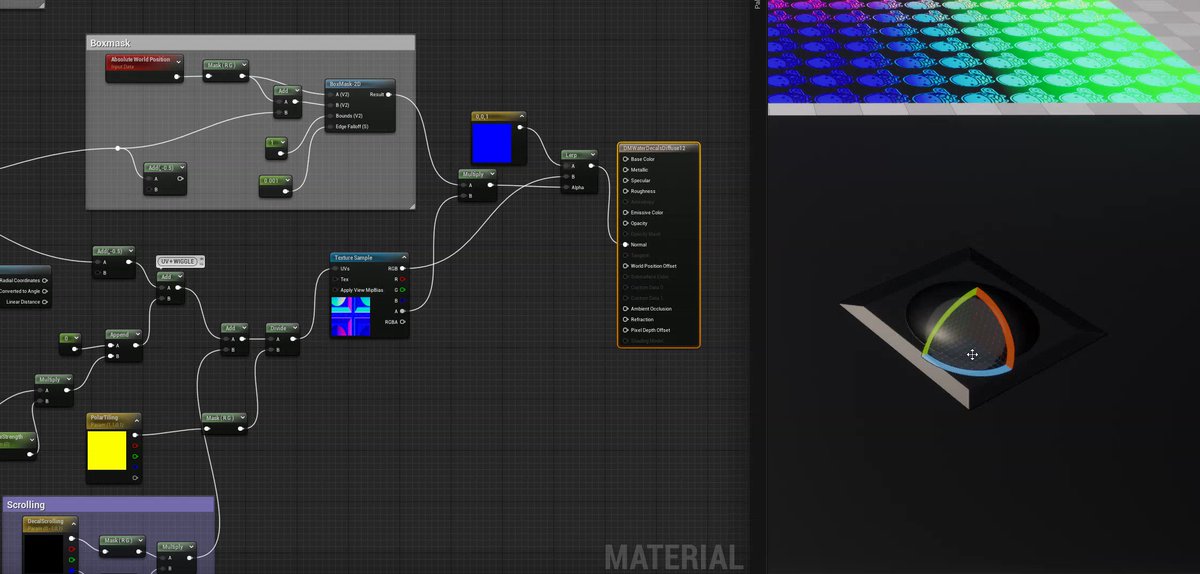Click Linear Distance output pin
Screen dimensions: 1200x574
45,302
